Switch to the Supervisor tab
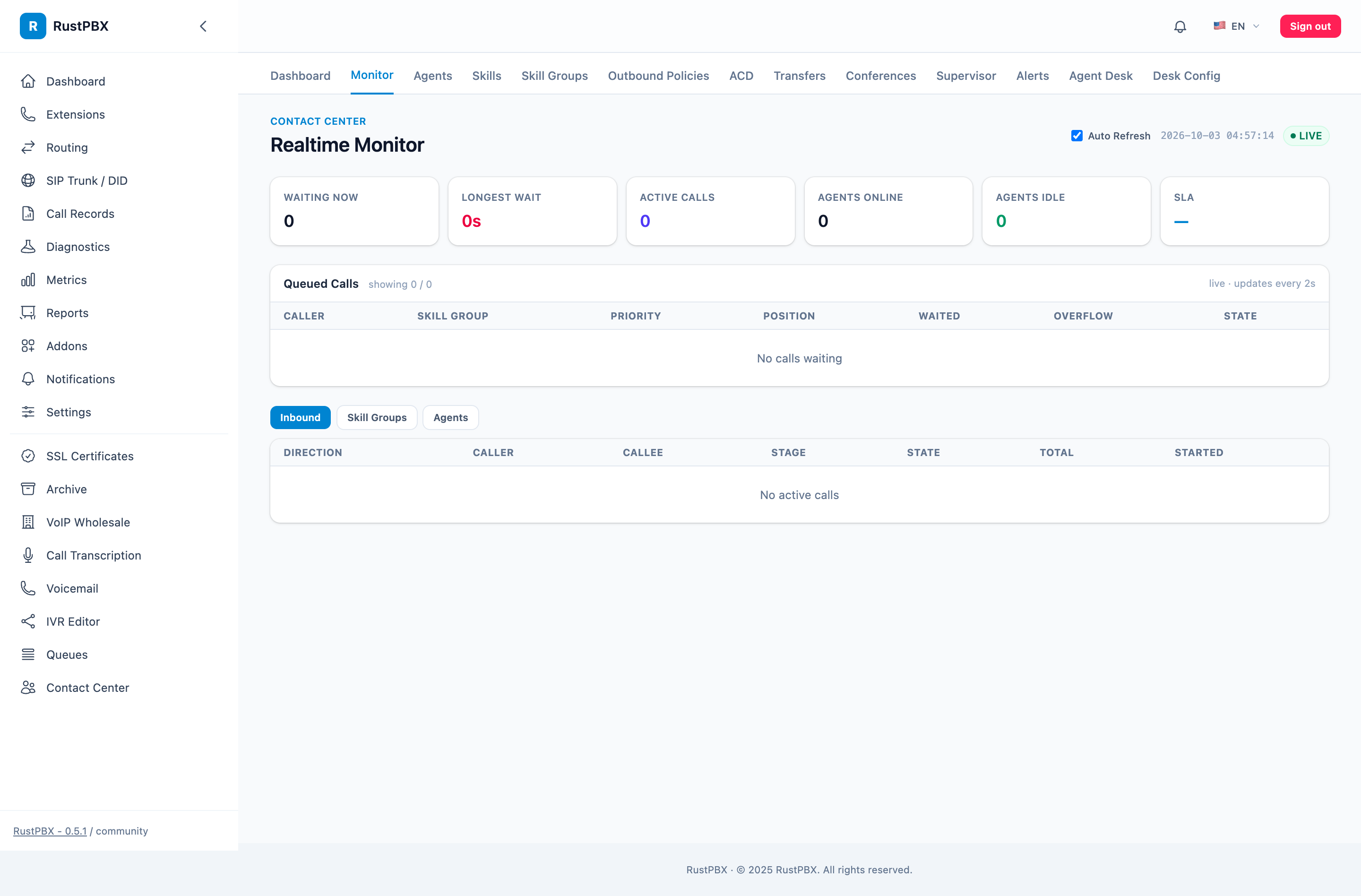This screenshot has width=1361, height=896. [966, 76]
